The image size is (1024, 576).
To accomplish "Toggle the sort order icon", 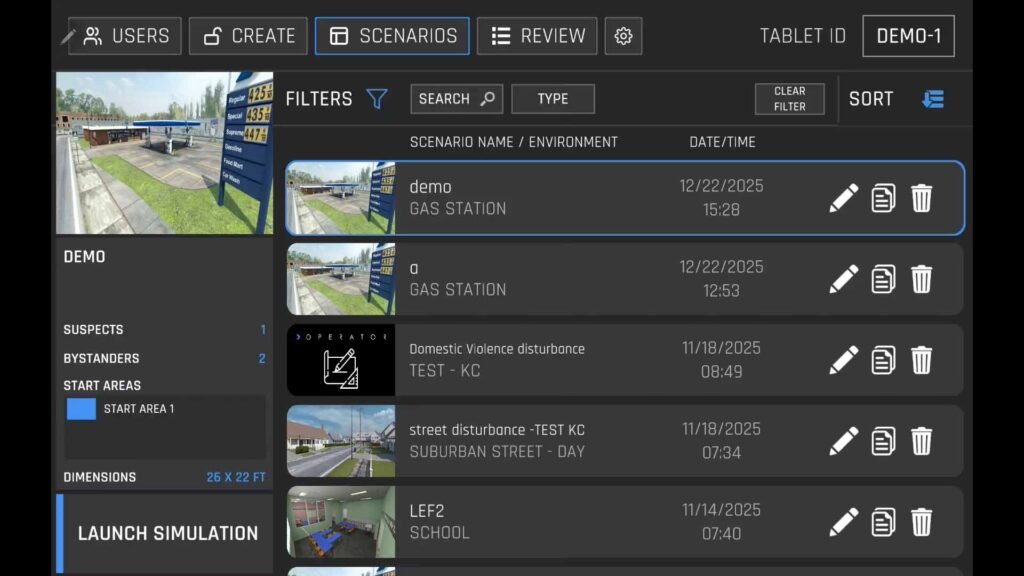I will [x=933, y=99].
